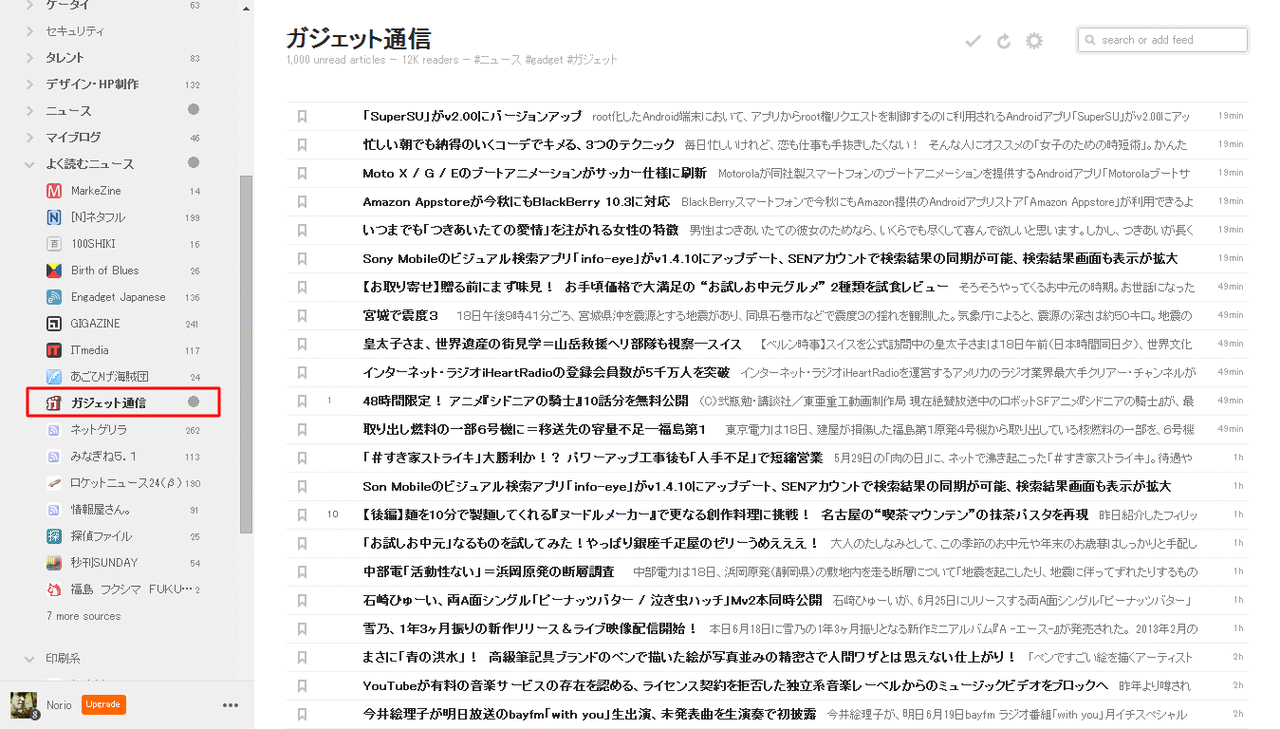Click the #gadget tag
The image size is (1280, 729).
543,60
